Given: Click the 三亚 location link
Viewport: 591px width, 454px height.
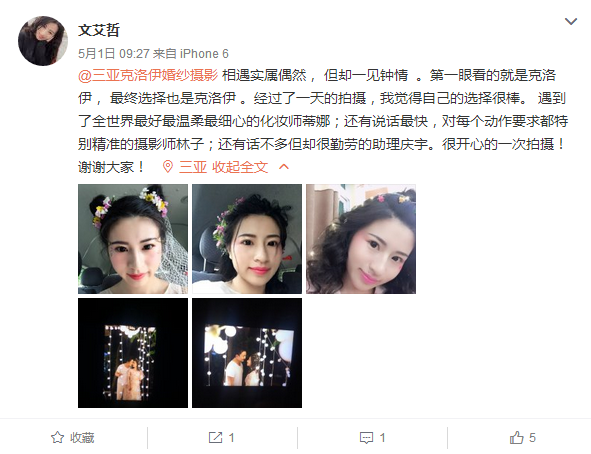Looking at the screenshot, I should coord(193,167).
